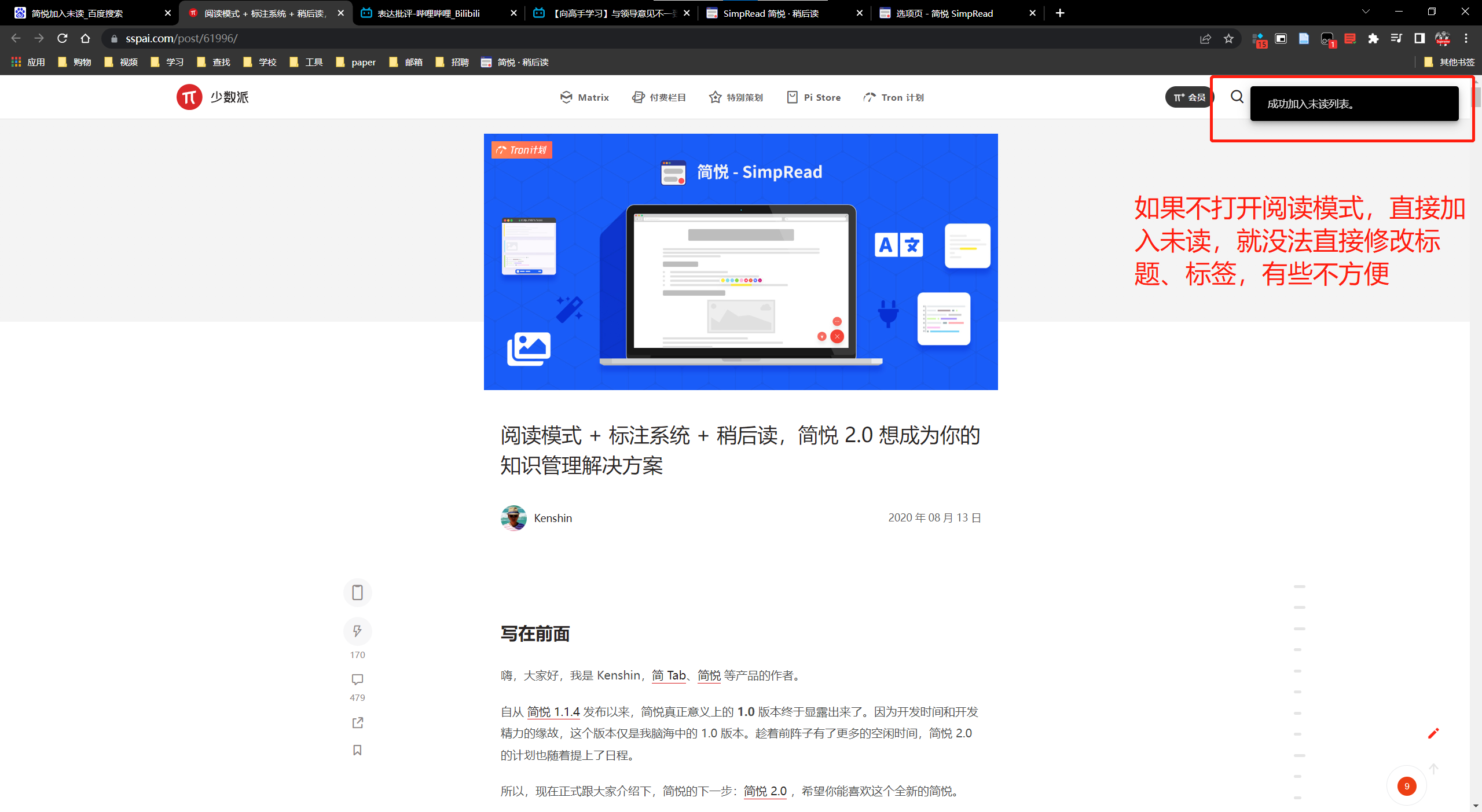Close the 阅读模式 + 标注系统 tab
1482x812 pixels.
coord(341,13)
